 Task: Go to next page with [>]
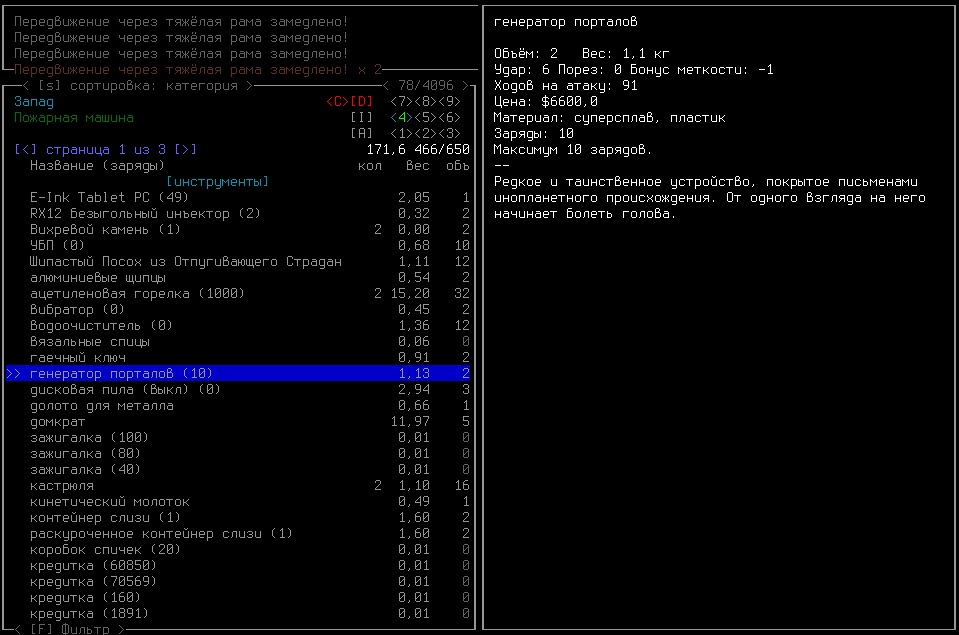pyautogui.click(x=185, y=149)
